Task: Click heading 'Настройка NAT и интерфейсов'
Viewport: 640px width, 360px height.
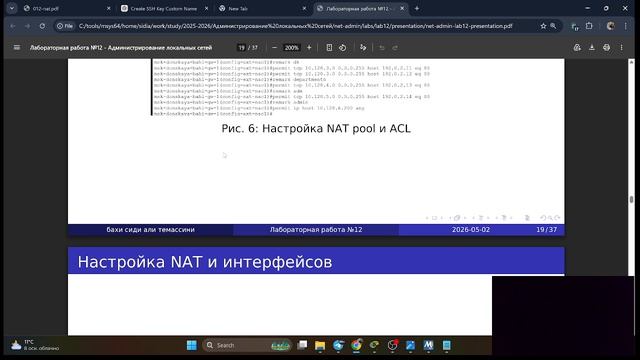Action: tap(205, 262)
